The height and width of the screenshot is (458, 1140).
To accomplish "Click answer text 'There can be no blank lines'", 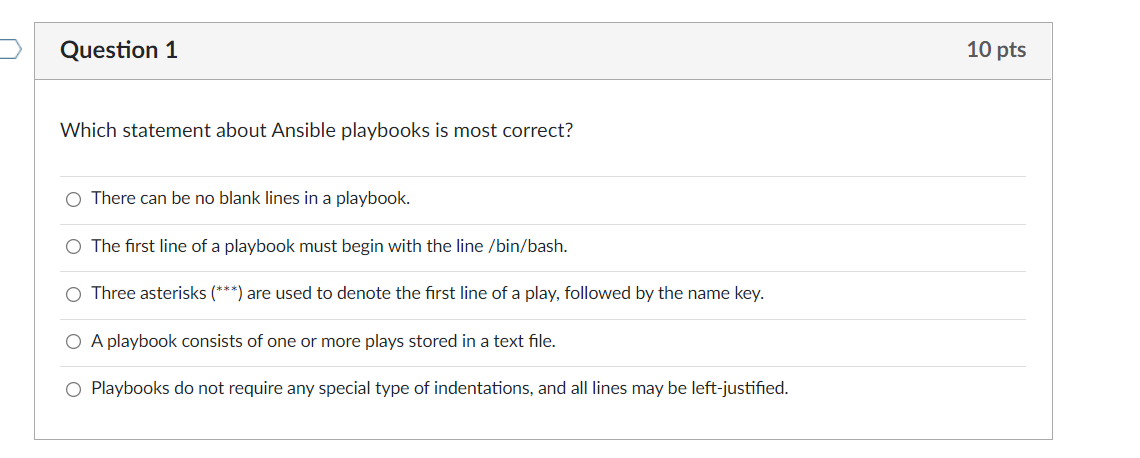I will click(x=251, y=198).
